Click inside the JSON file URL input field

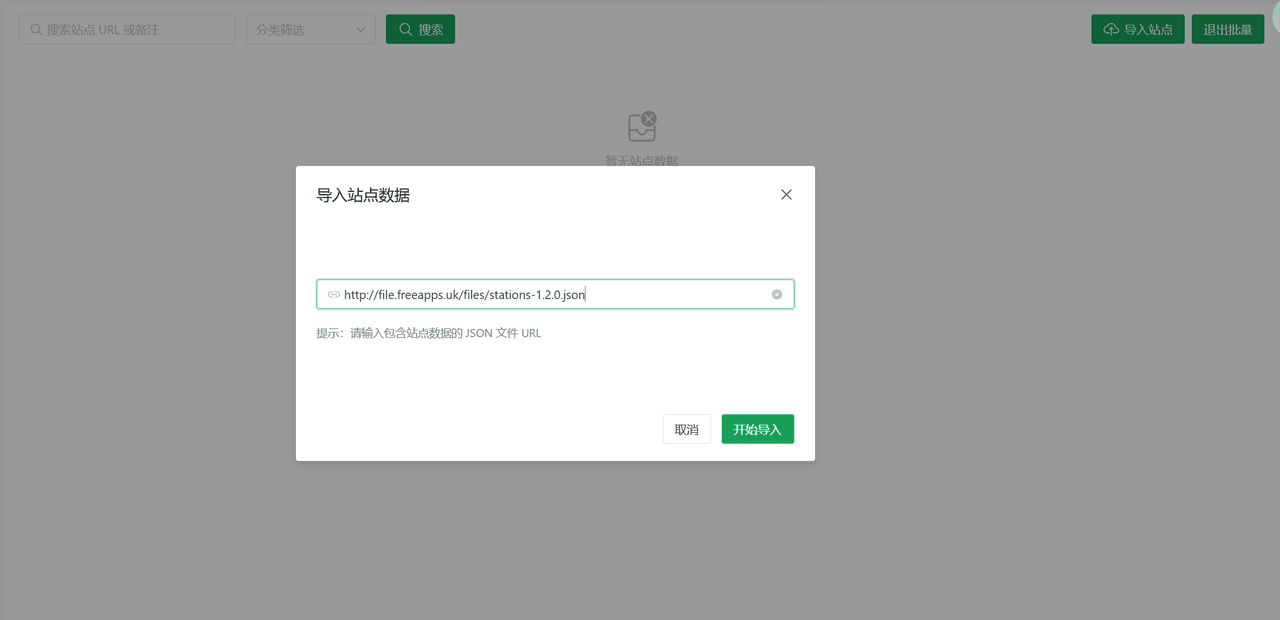pyautogui.click(x=555, y=294)
